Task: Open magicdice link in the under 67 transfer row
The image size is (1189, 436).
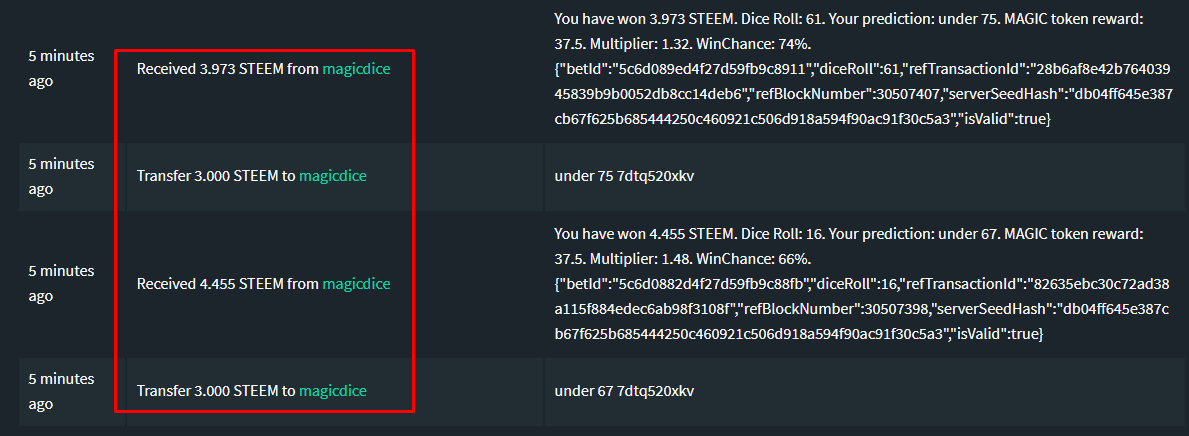Action: [x=333, y=391]
